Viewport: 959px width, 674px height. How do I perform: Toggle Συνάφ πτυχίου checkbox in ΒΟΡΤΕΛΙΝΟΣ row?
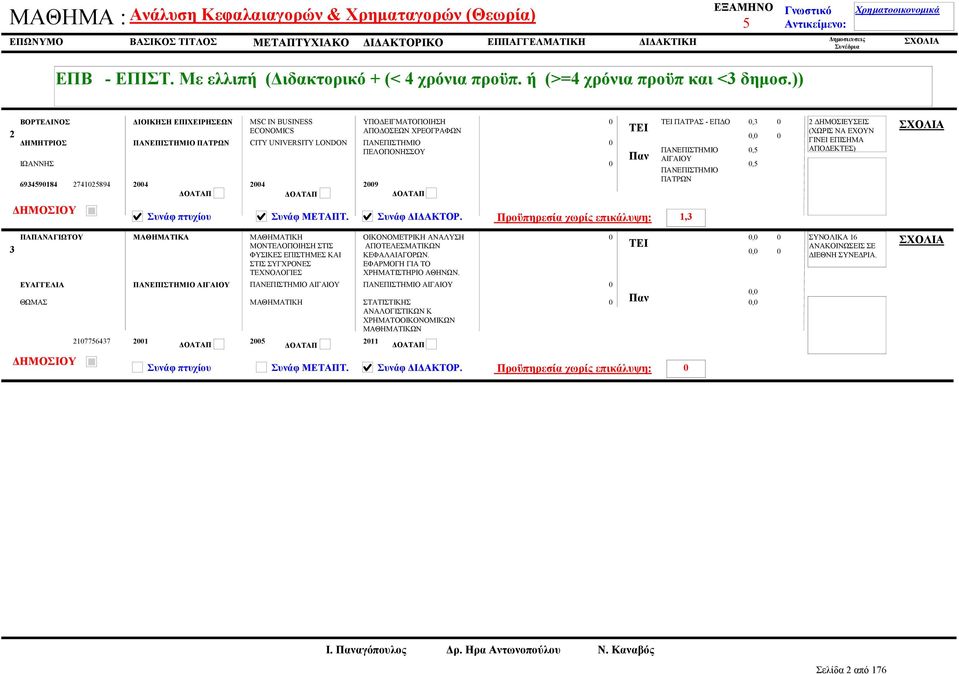(138, 217)
